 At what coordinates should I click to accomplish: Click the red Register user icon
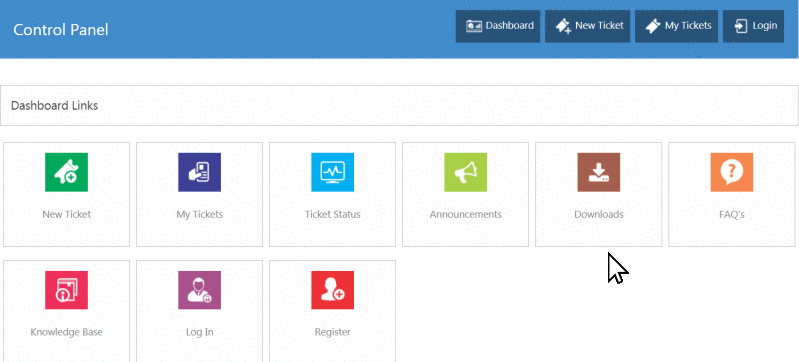(332, 290)
